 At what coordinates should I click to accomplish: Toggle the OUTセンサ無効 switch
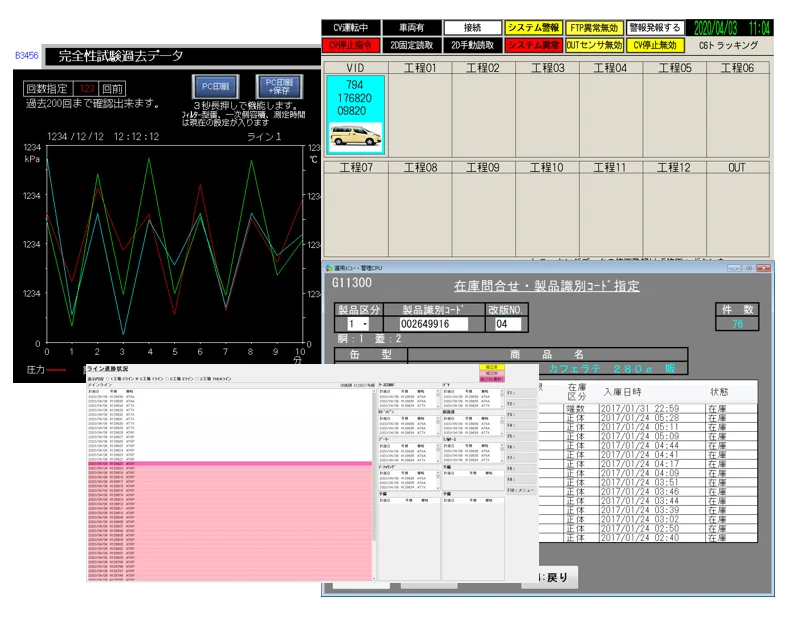click(x=594, y=45)
